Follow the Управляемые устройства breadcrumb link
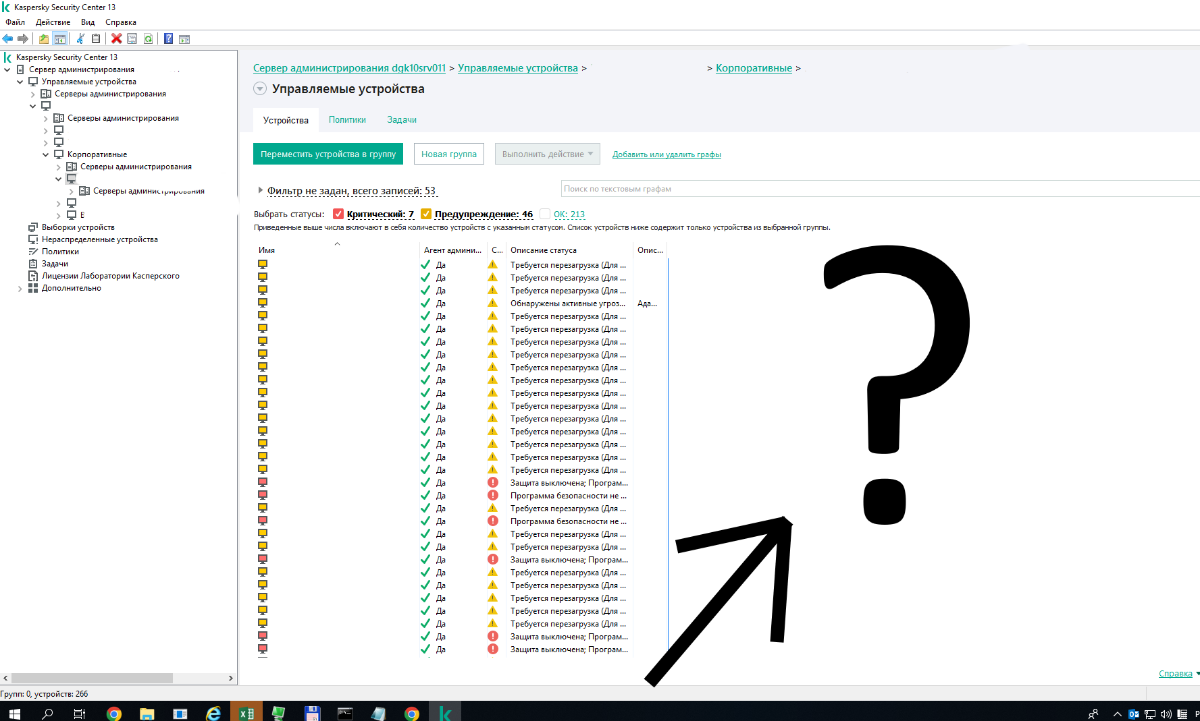The height and width of the screenshot is (721, 1200). [518, 68]
